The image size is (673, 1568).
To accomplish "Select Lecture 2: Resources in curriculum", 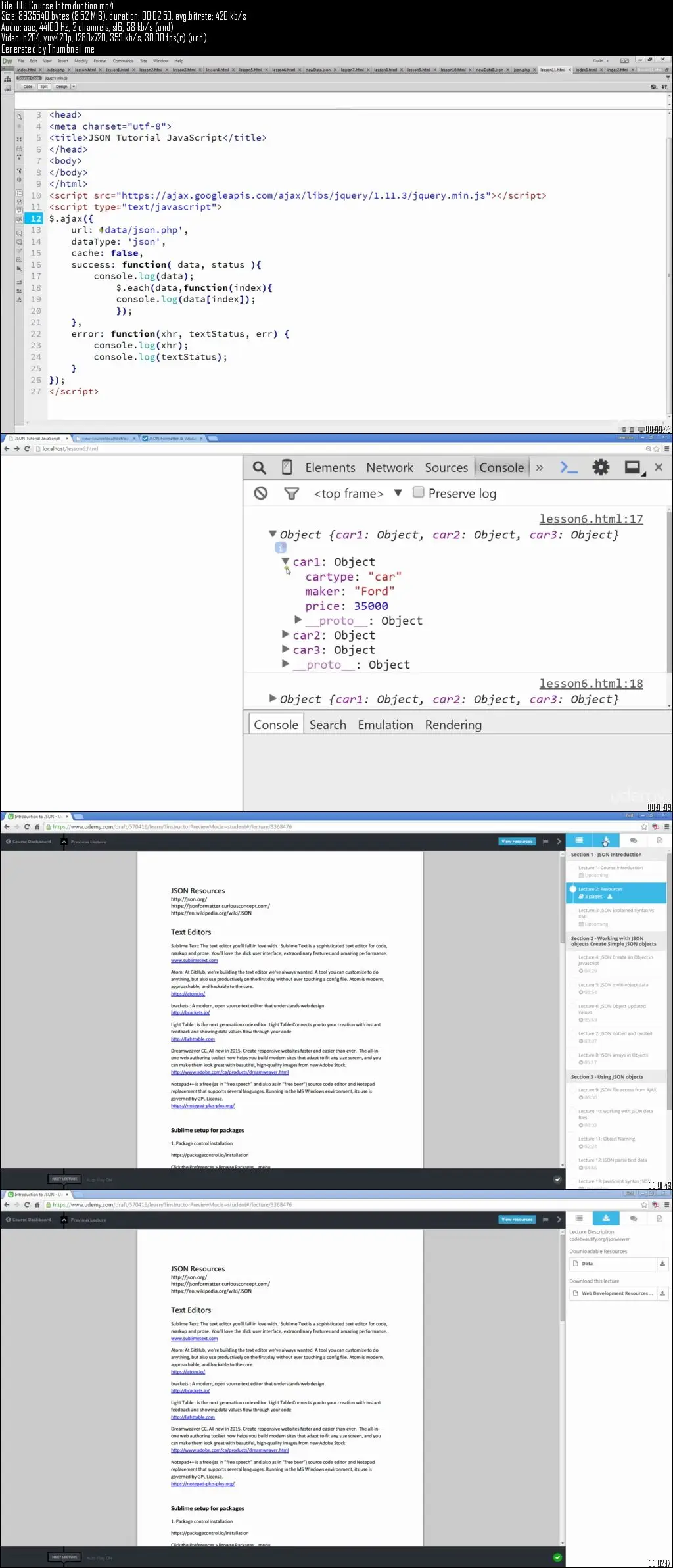I will [x=616, y=893].
